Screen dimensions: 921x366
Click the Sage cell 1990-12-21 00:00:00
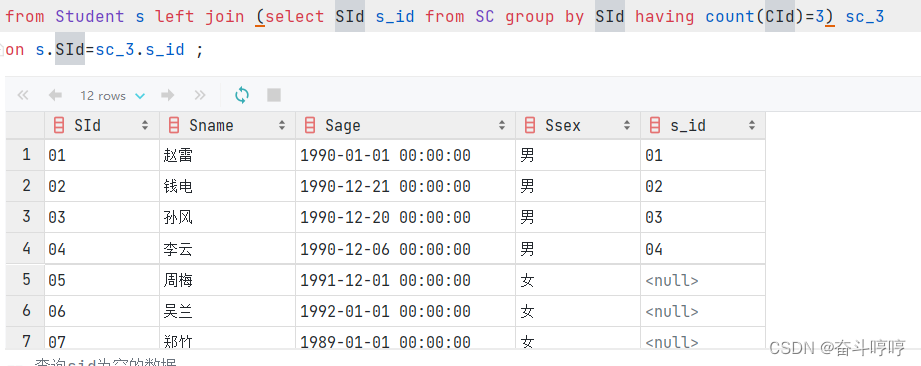pos(405,186)
